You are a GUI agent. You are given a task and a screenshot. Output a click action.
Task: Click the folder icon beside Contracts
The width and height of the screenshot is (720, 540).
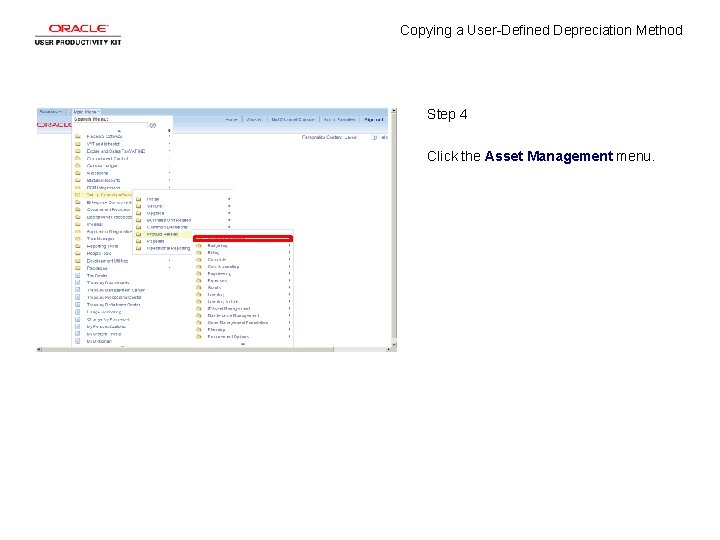pyautogui.click(x=199, y=260)
